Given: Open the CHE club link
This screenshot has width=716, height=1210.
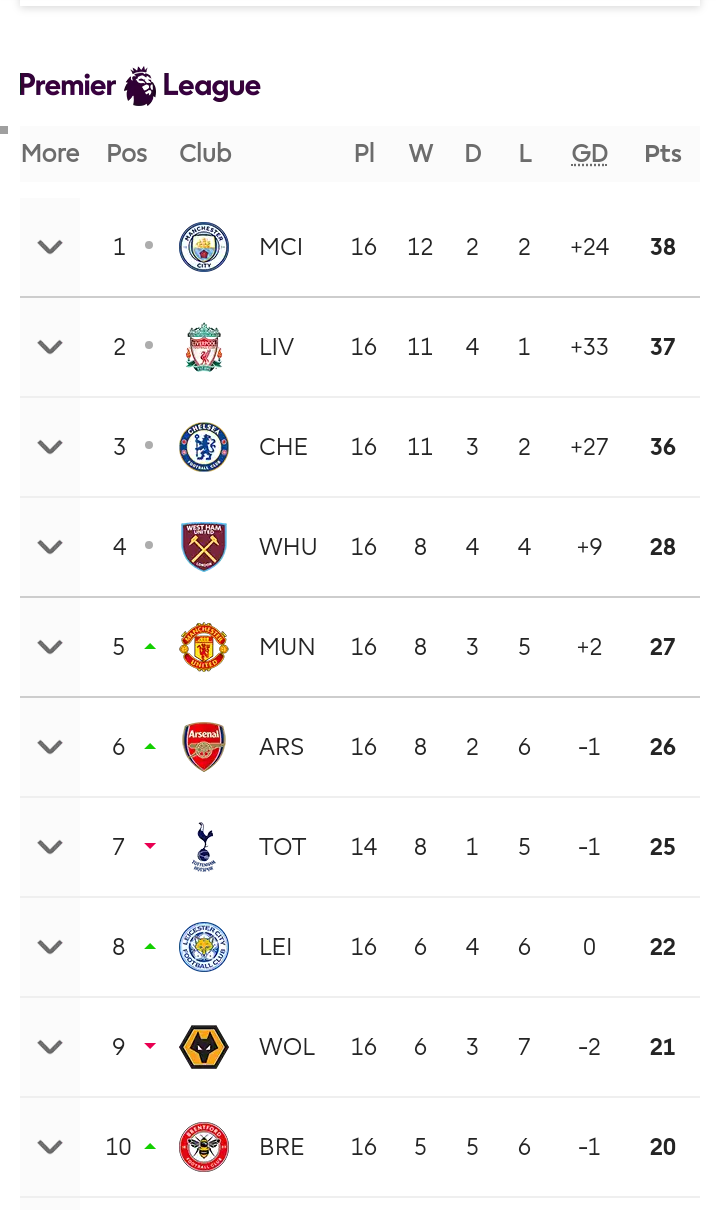Looking at the screenshot, I should point(283,447).
